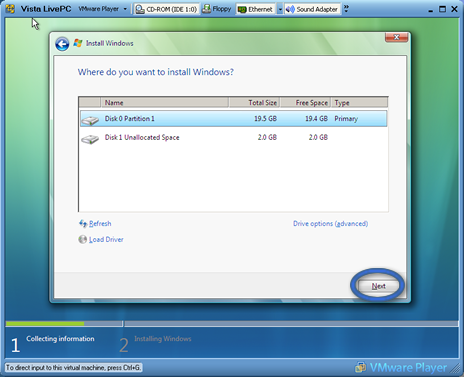This screenshot has height=377, width=464.
Task: Click the Load Driver disc icon
Action: (x=83, y=239)
